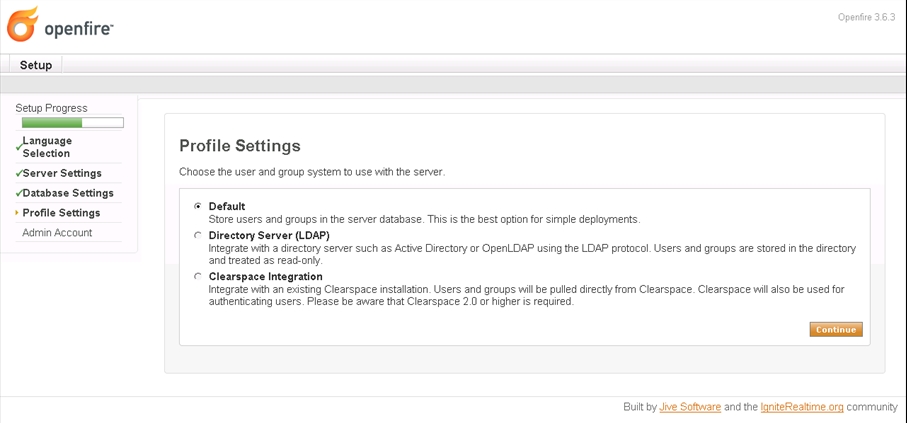
Task: Click the arrow marker beside Profile Settings
Action: [17, 213]
